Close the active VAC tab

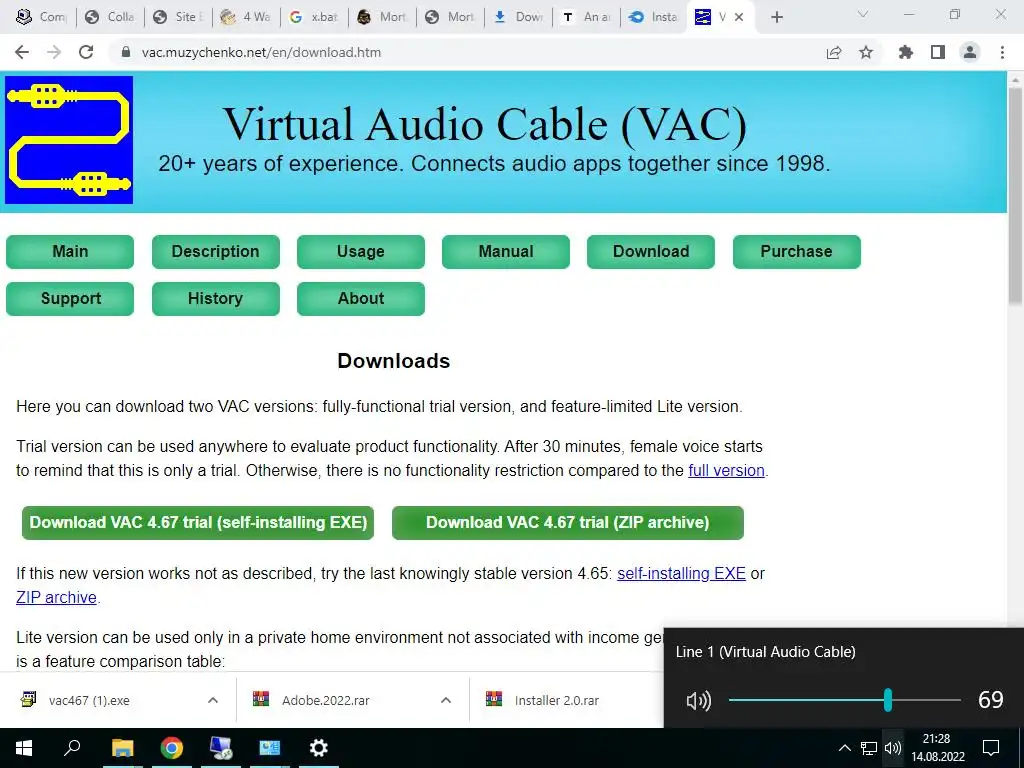click(739, 17)
